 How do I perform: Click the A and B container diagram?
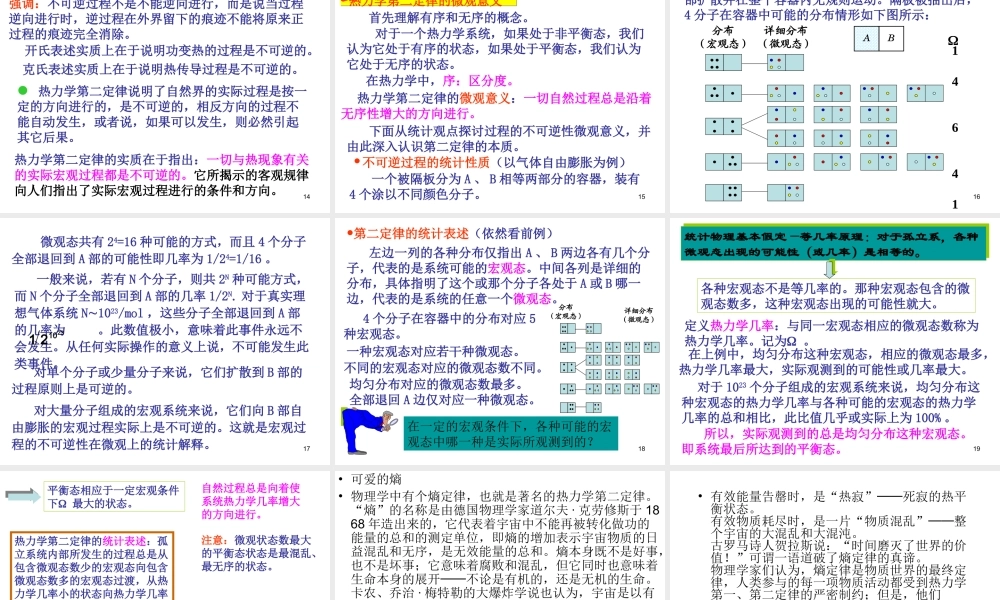click(x=879, y=39)
